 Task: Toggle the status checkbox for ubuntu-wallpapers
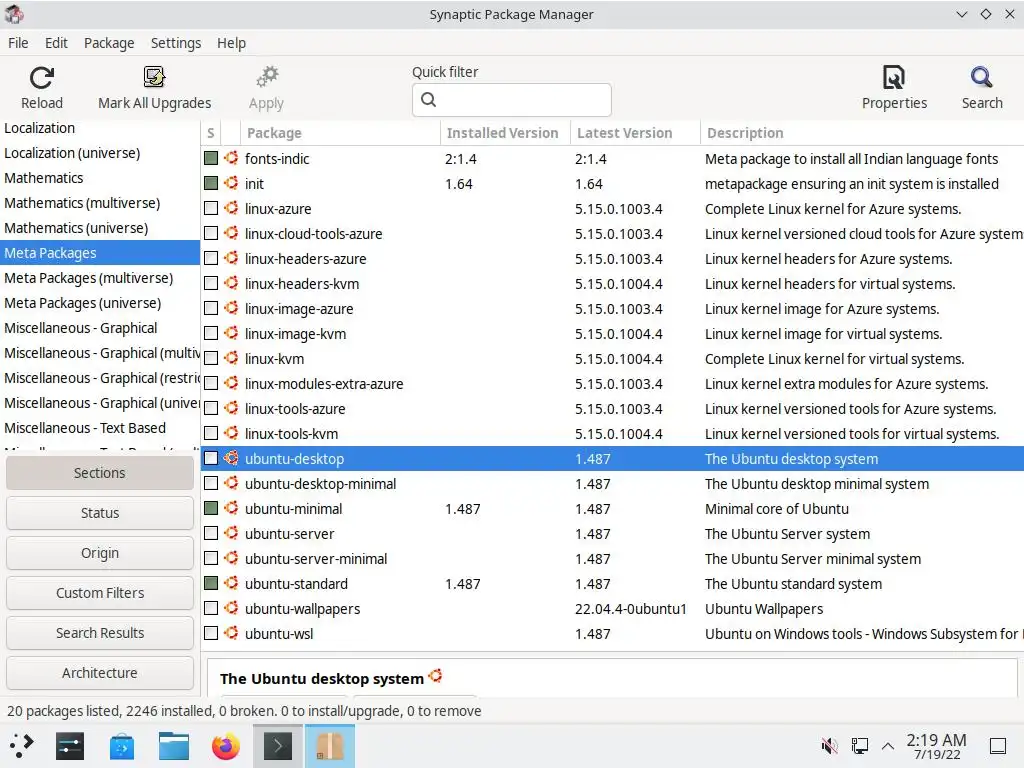[210, 609]
